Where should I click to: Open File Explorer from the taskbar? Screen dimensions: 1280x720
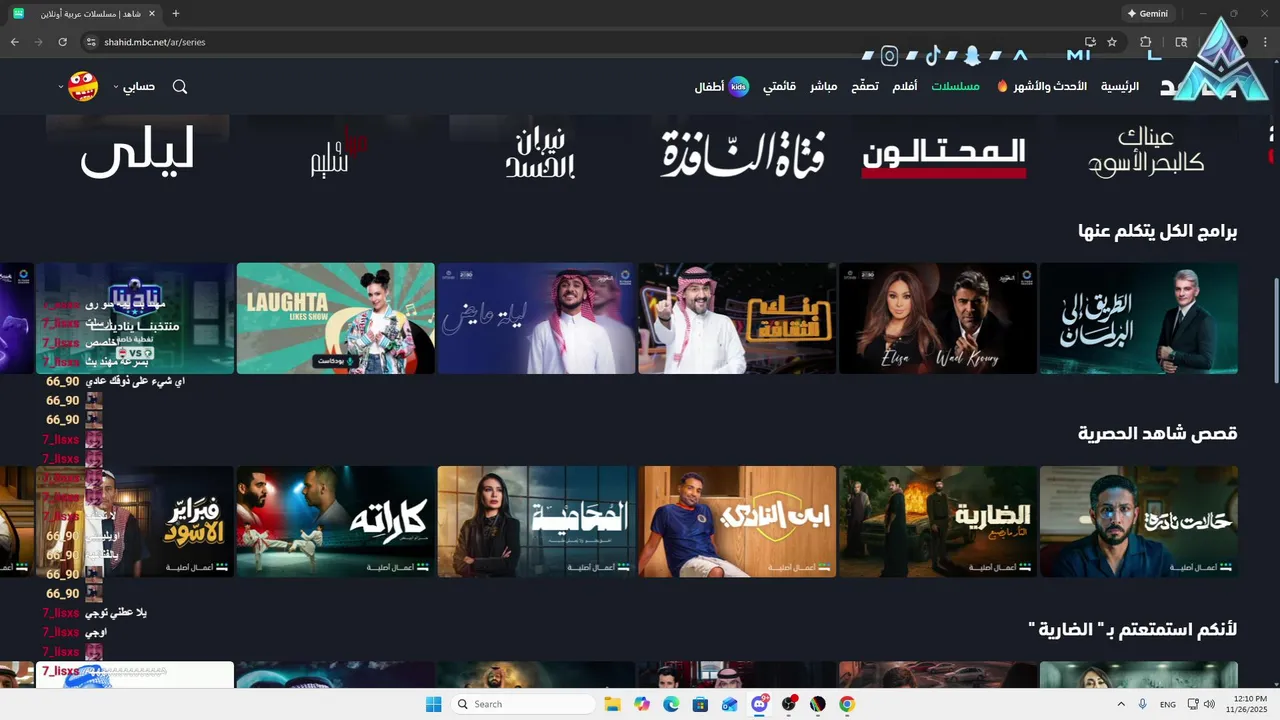click(x=612, y=704)
